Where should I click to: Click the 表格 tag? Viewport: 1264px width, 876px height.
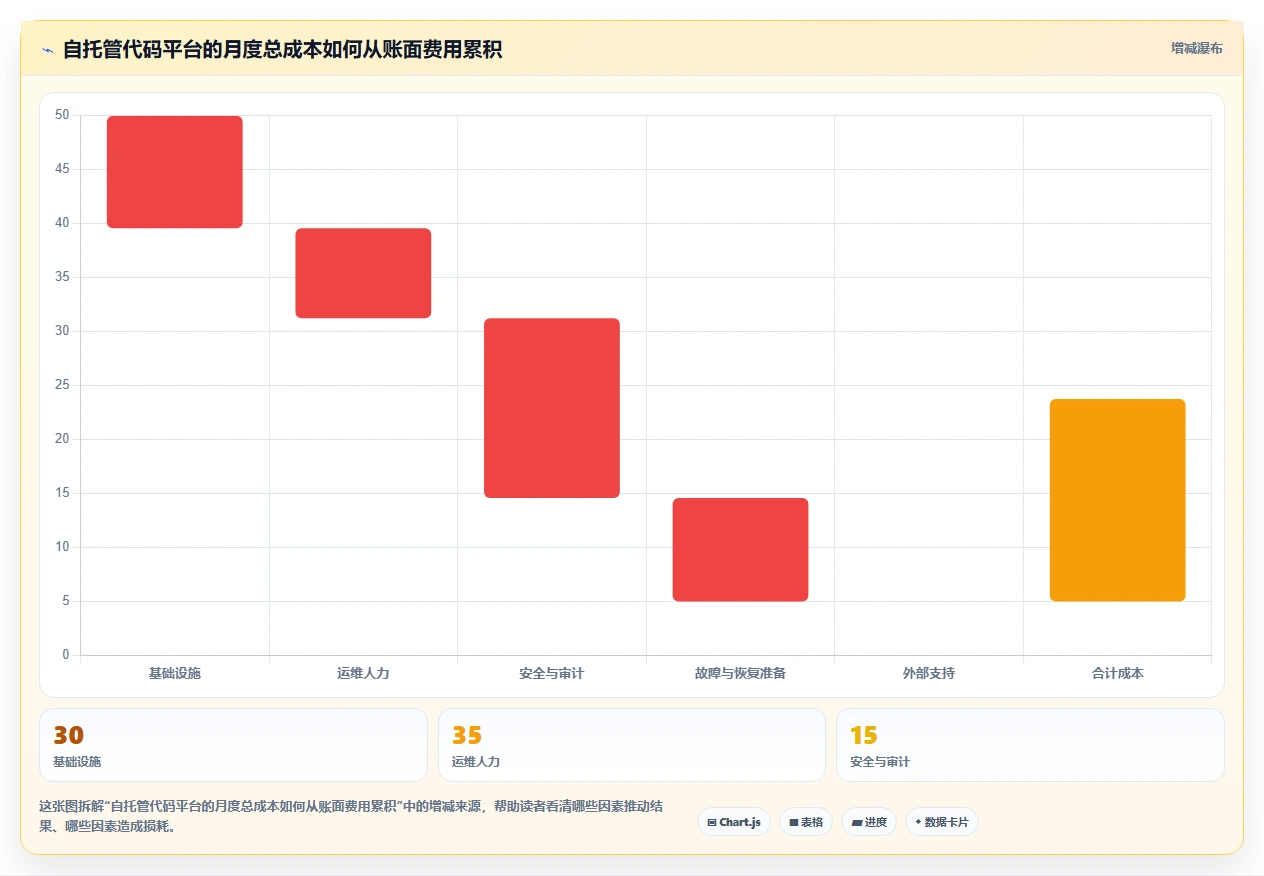click(x=806, y=822)
